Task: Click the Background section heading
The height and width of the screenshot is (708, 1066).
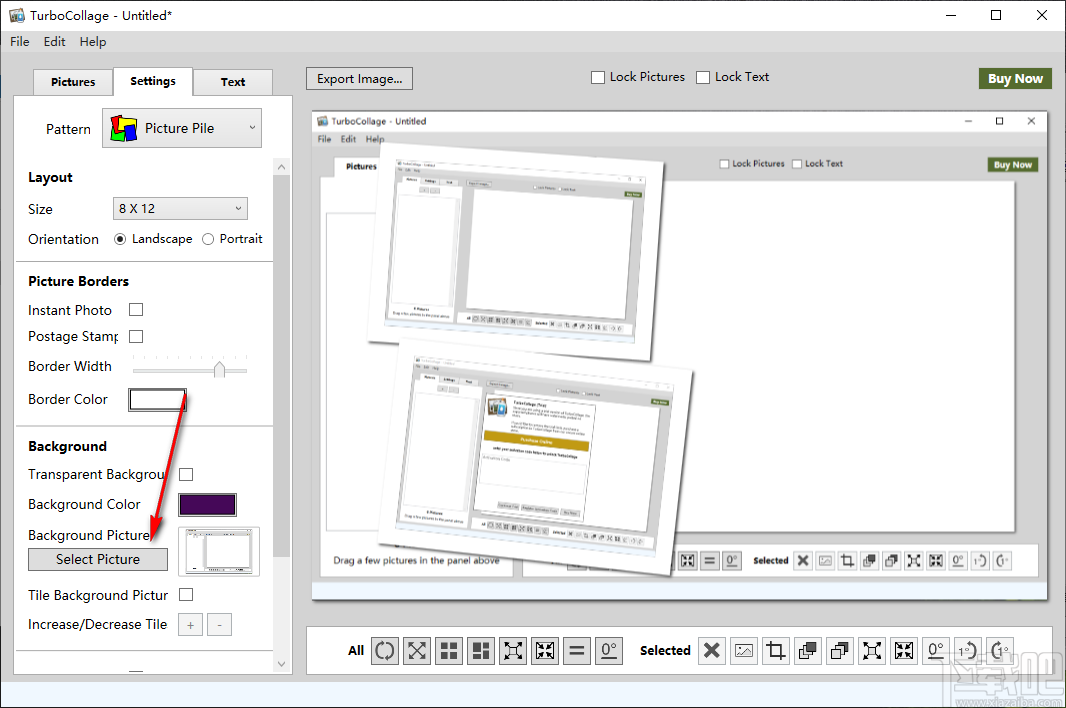Action: (67, 446)
